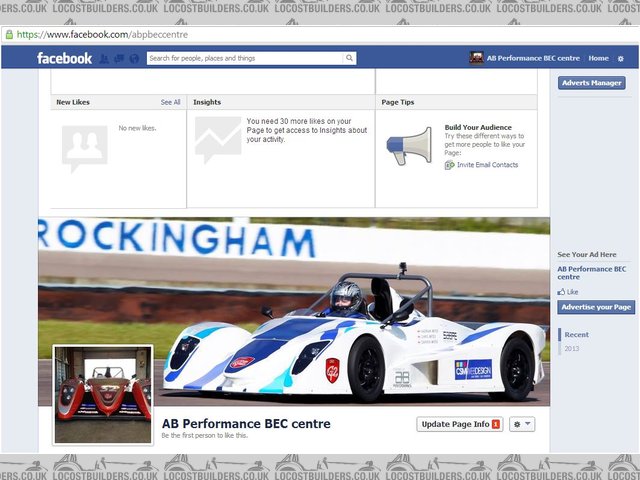
Task: Switch to AB Performance BEC centre profile
Action: pos(526,58)
